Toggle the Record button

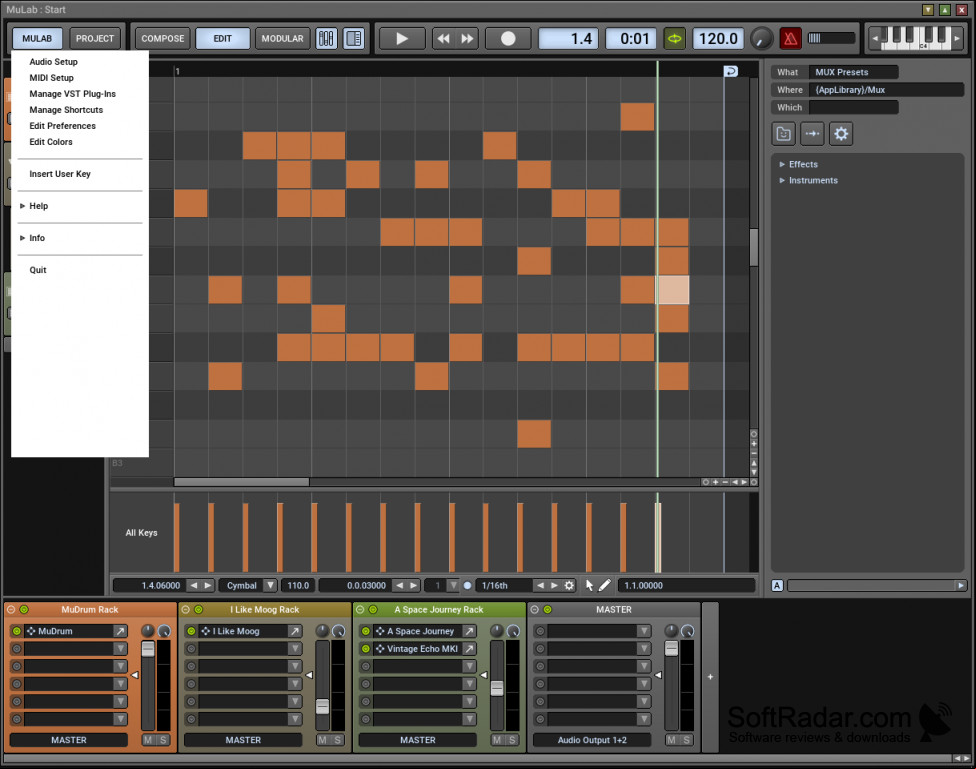pyautogui.click(x=508, y=39)
